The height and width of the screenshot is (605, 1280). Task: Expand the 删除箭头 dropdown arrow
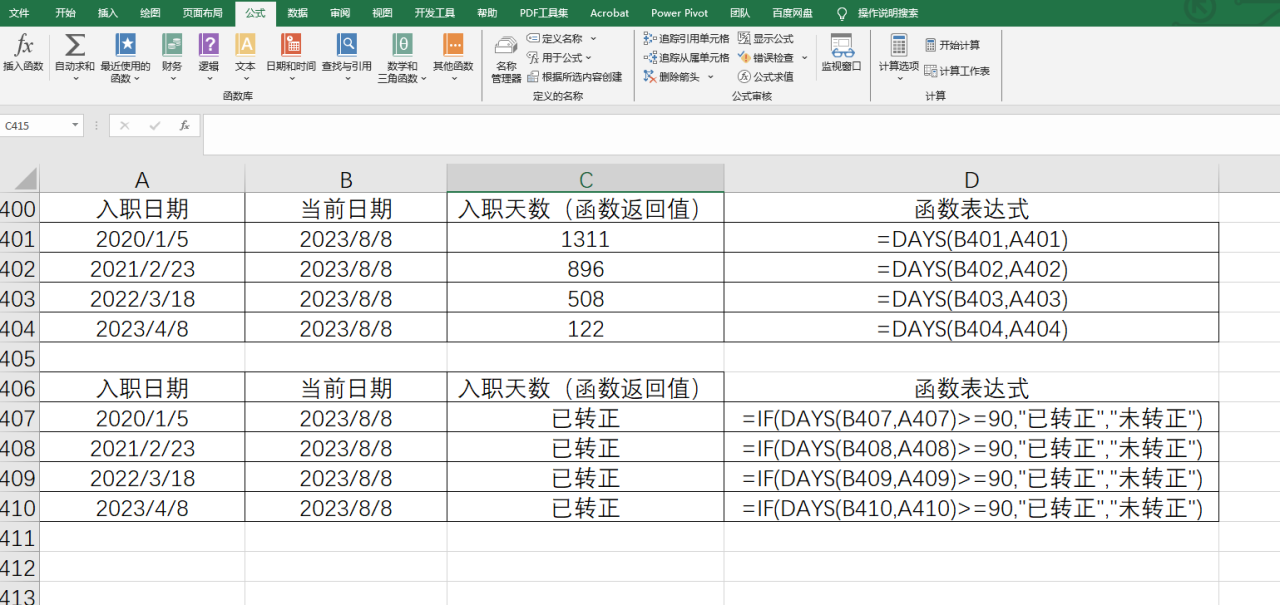pyautogui.click(x=711, y=77)
